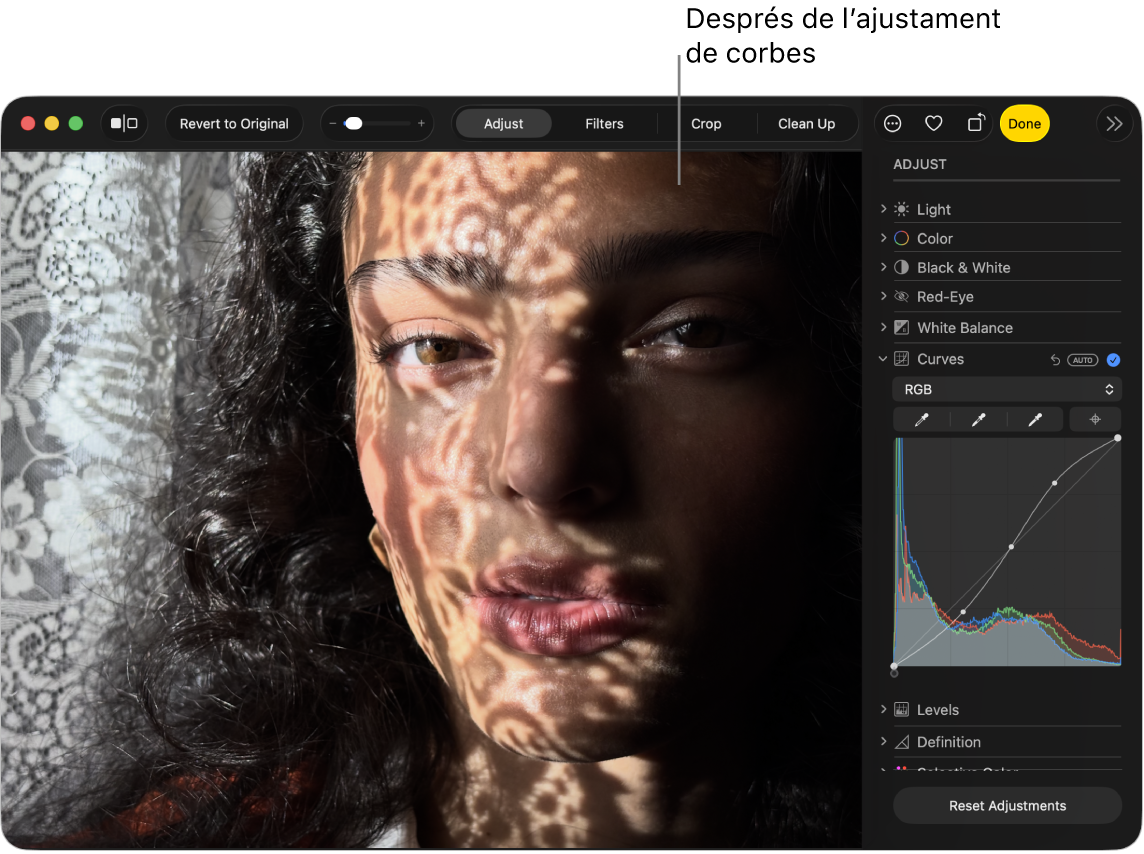This screenshot has width=1144, height=854.
Task: Rotate the photo using the rotate icon
Action: click(x=975, y=124)
